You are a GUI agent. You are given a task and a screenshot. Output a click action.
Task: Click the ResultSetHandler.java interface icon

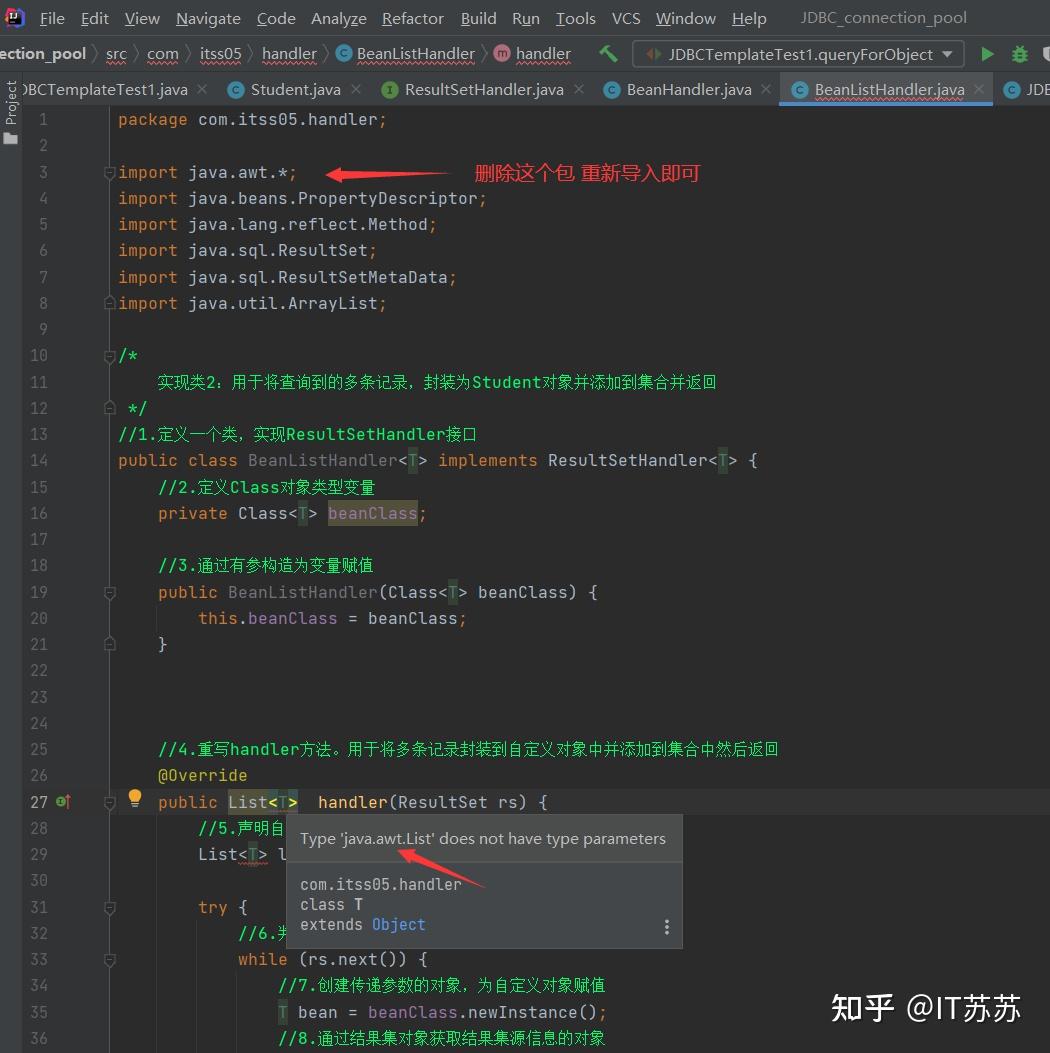pyautogui.click(x=390, y=89)
